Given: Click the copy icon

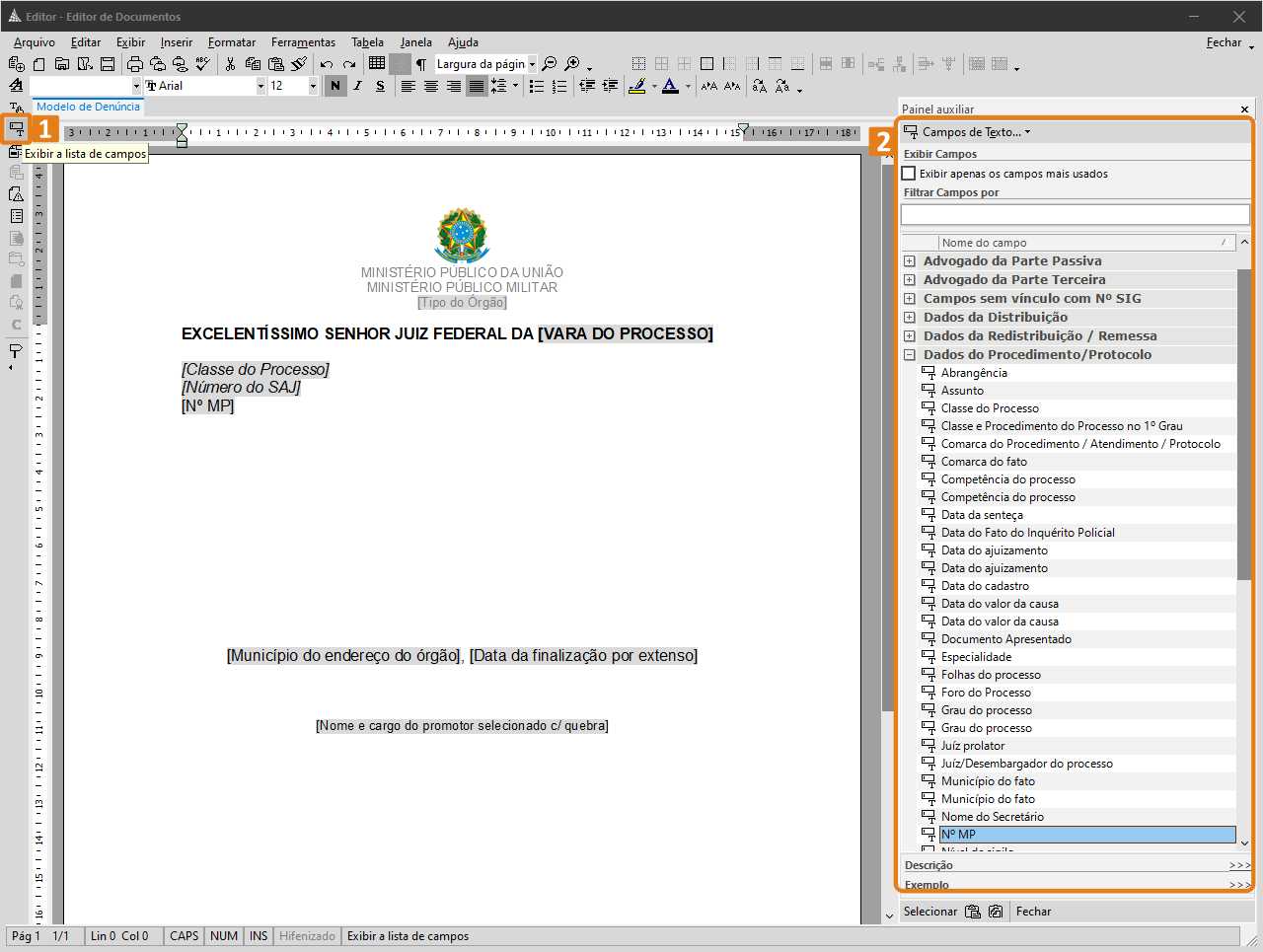Looking at the screenshot, I should pyautogui.click(x=253, y=64).
